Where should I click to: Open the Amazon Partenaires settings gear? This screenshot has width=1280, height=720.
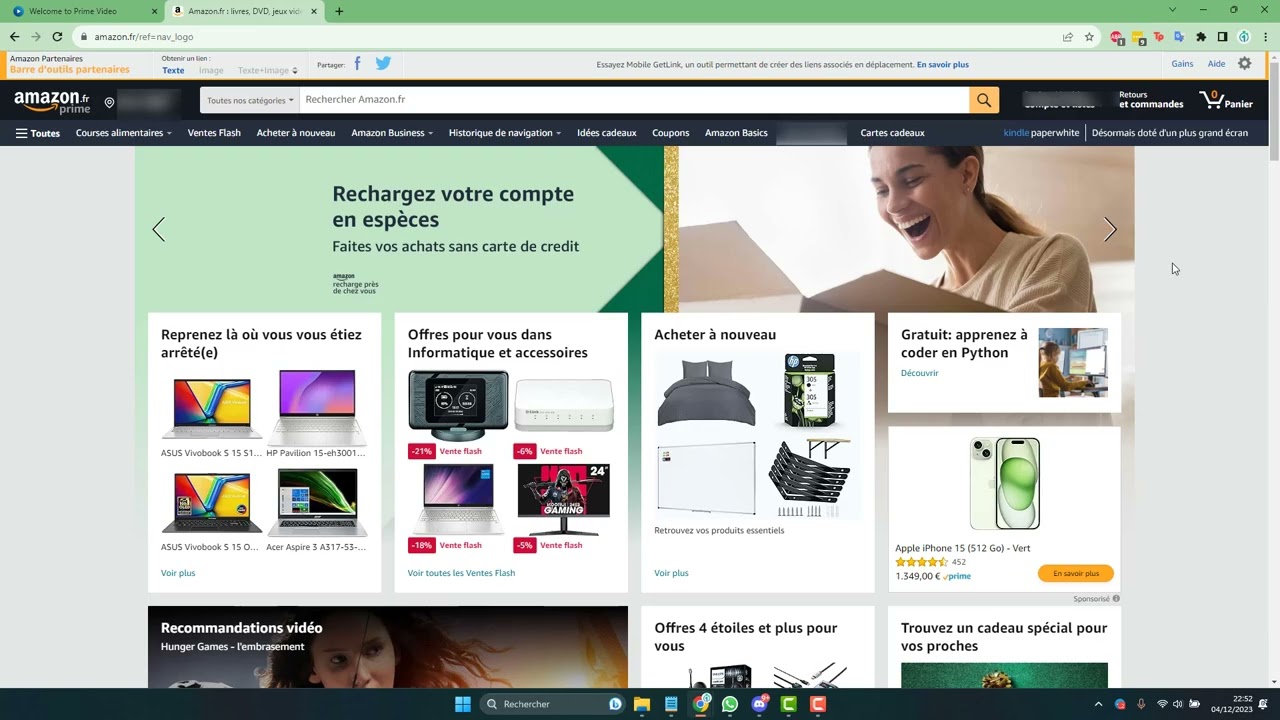(x=1245, y=63)
